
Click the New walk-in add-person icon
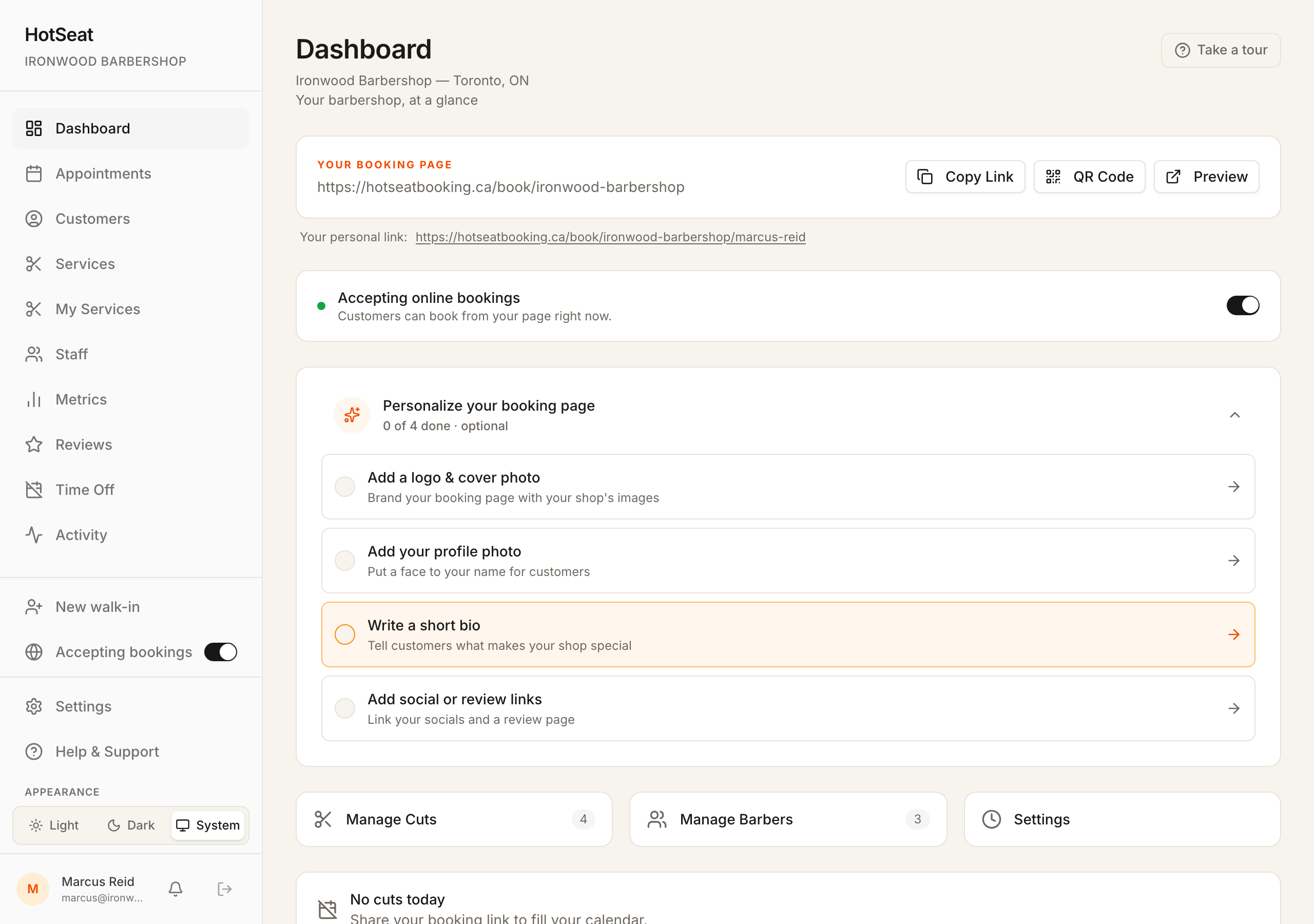tap(34, 607)
